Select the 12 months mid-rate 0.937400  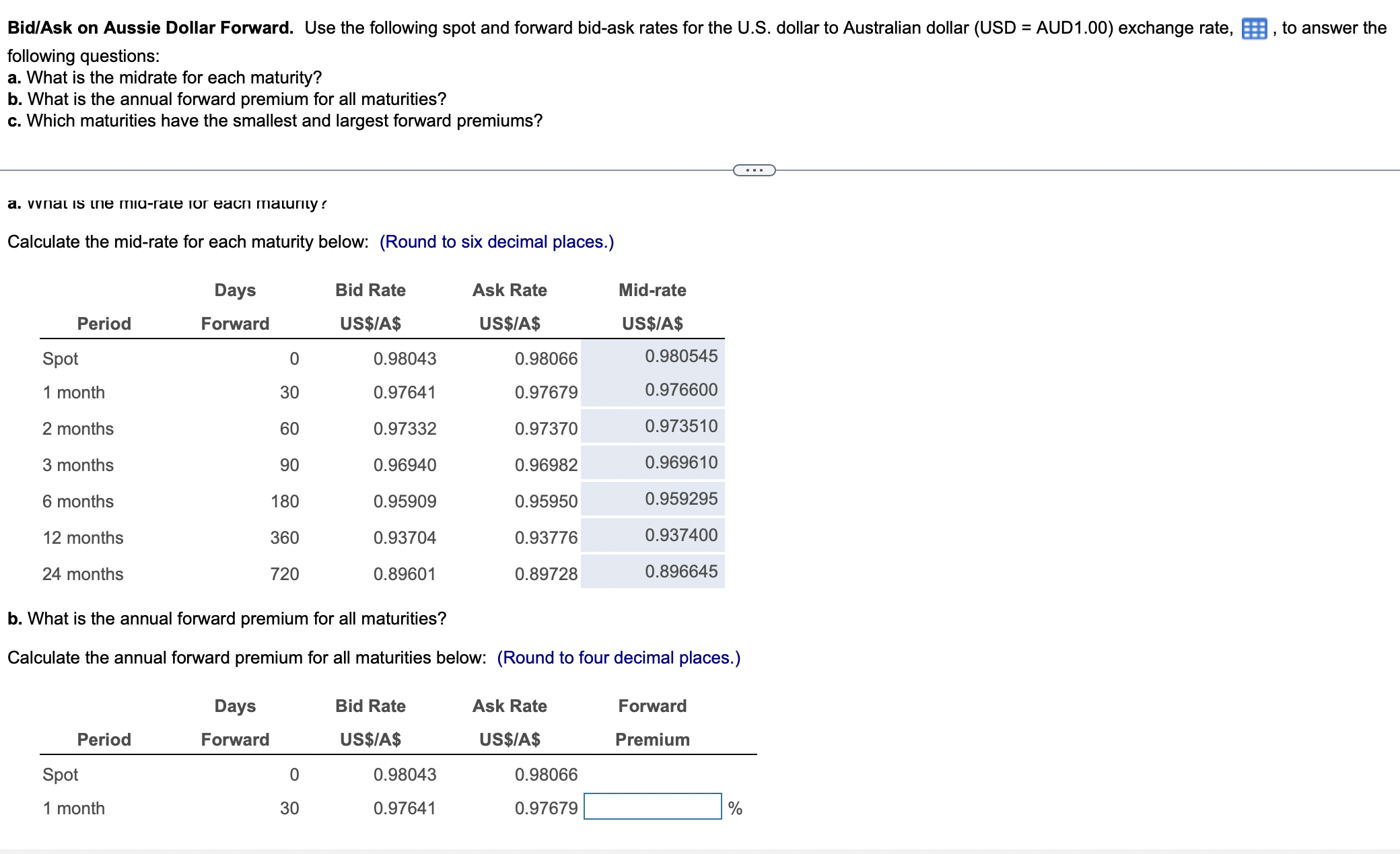tap(680, 535)
